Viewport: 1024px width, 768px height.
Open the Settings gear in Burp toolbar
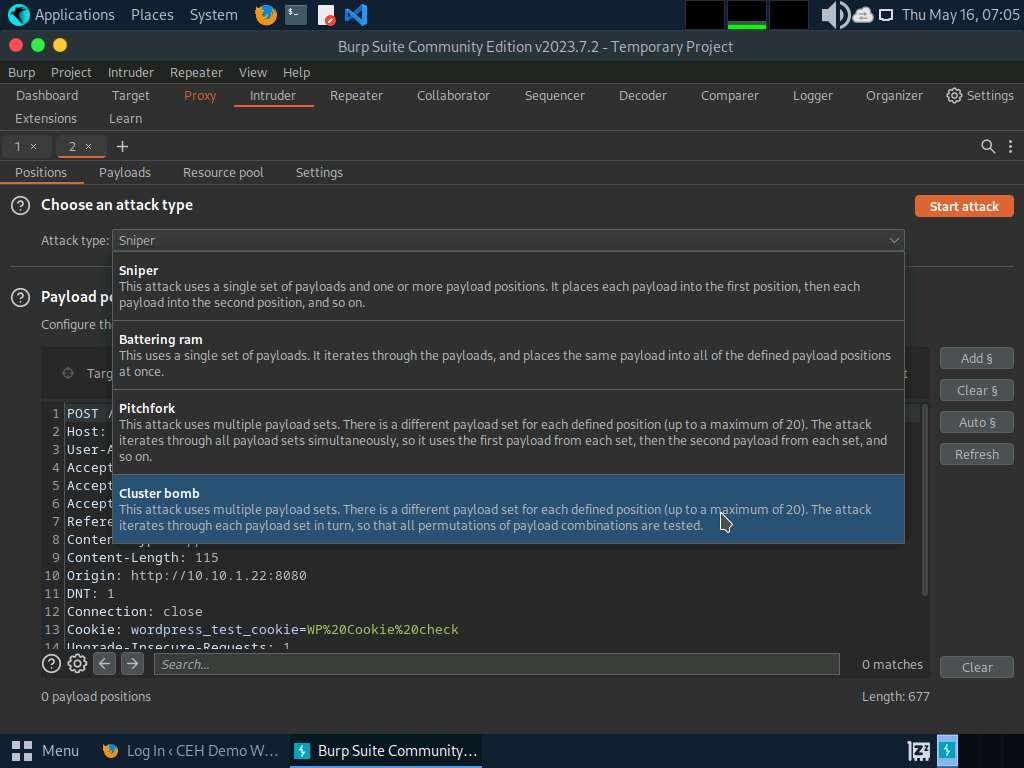980,96
